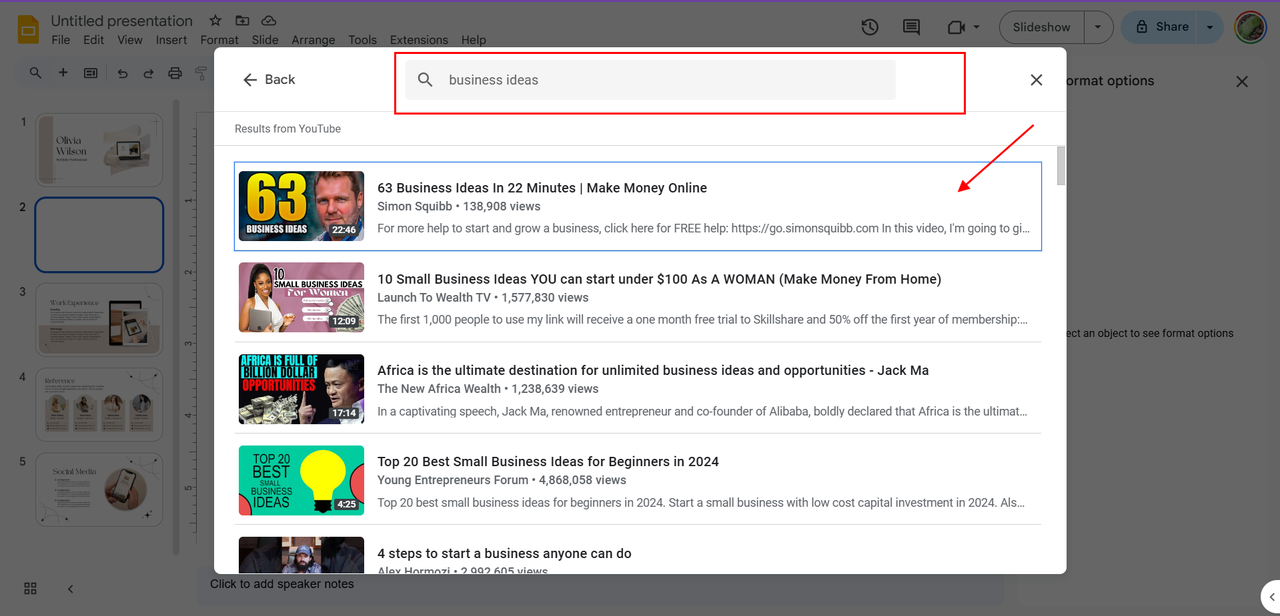Select the Jack Ma Africa video thumbnail
The width and height of the screenshot is (1280, 616).
click(301, 389)
